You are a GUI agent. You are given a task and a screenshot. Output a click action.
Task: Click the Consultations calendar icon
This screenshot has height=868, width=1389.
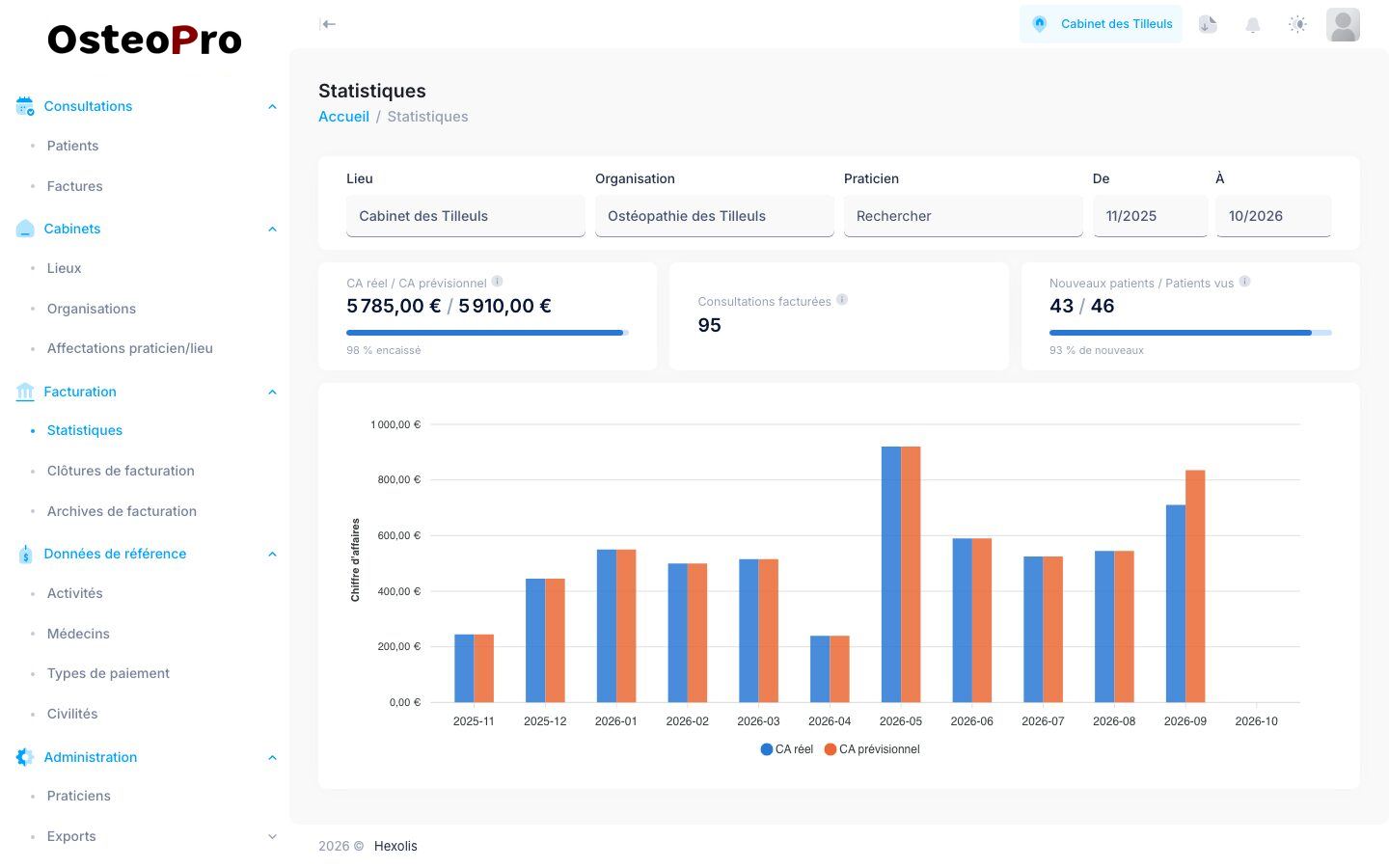(25, 106)
